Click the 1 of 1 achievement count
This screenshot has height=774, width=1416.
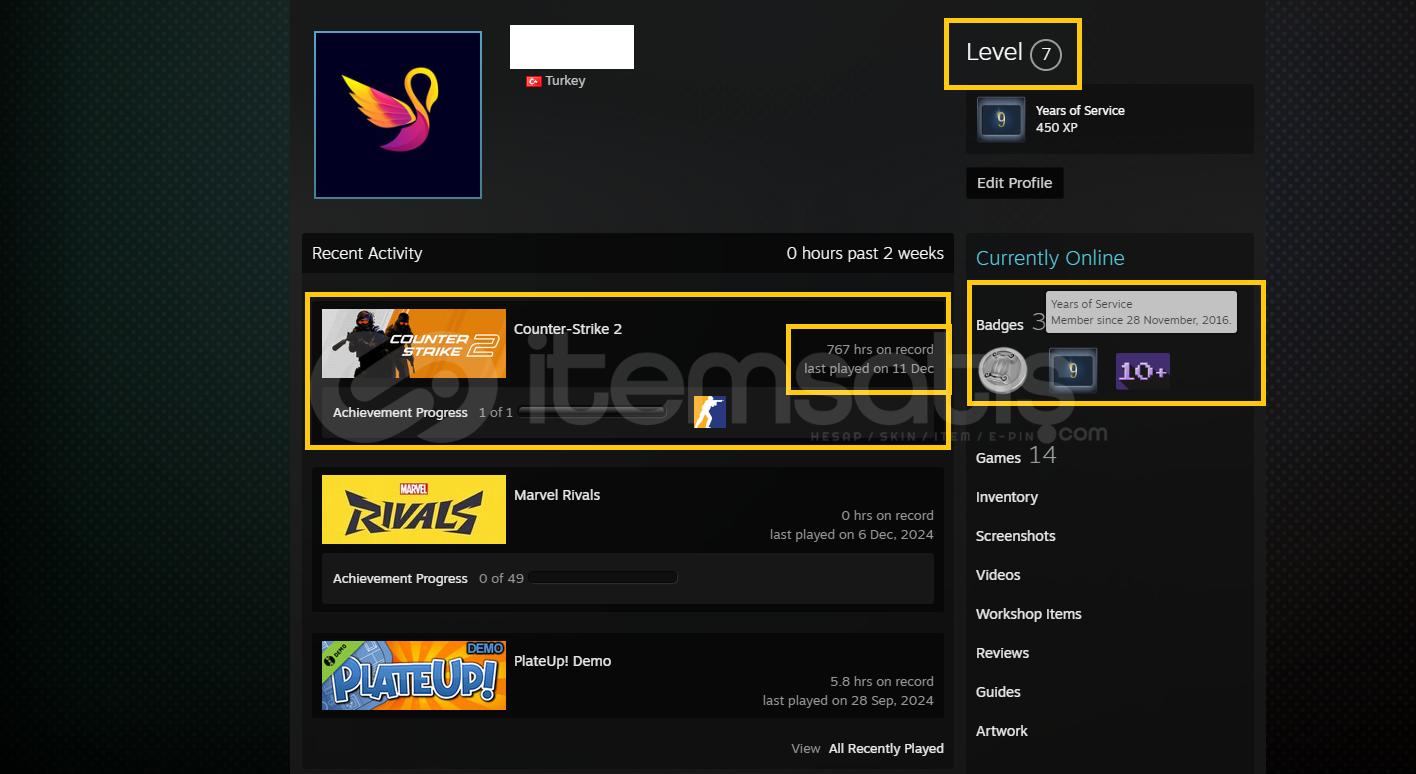(x=495, y=412)
